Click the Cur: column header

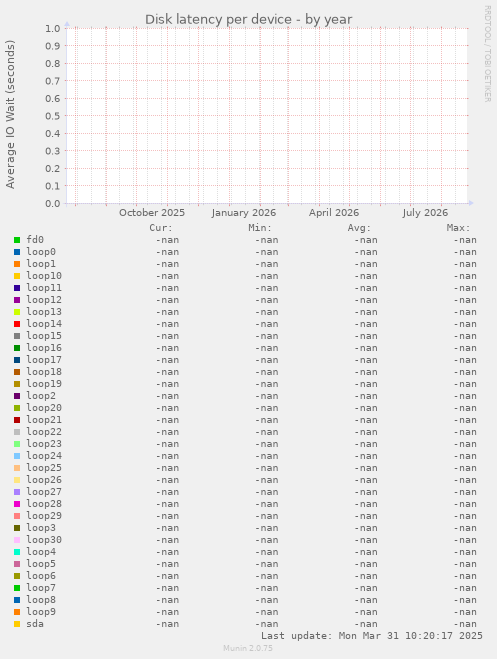click(x=161, y=228)
